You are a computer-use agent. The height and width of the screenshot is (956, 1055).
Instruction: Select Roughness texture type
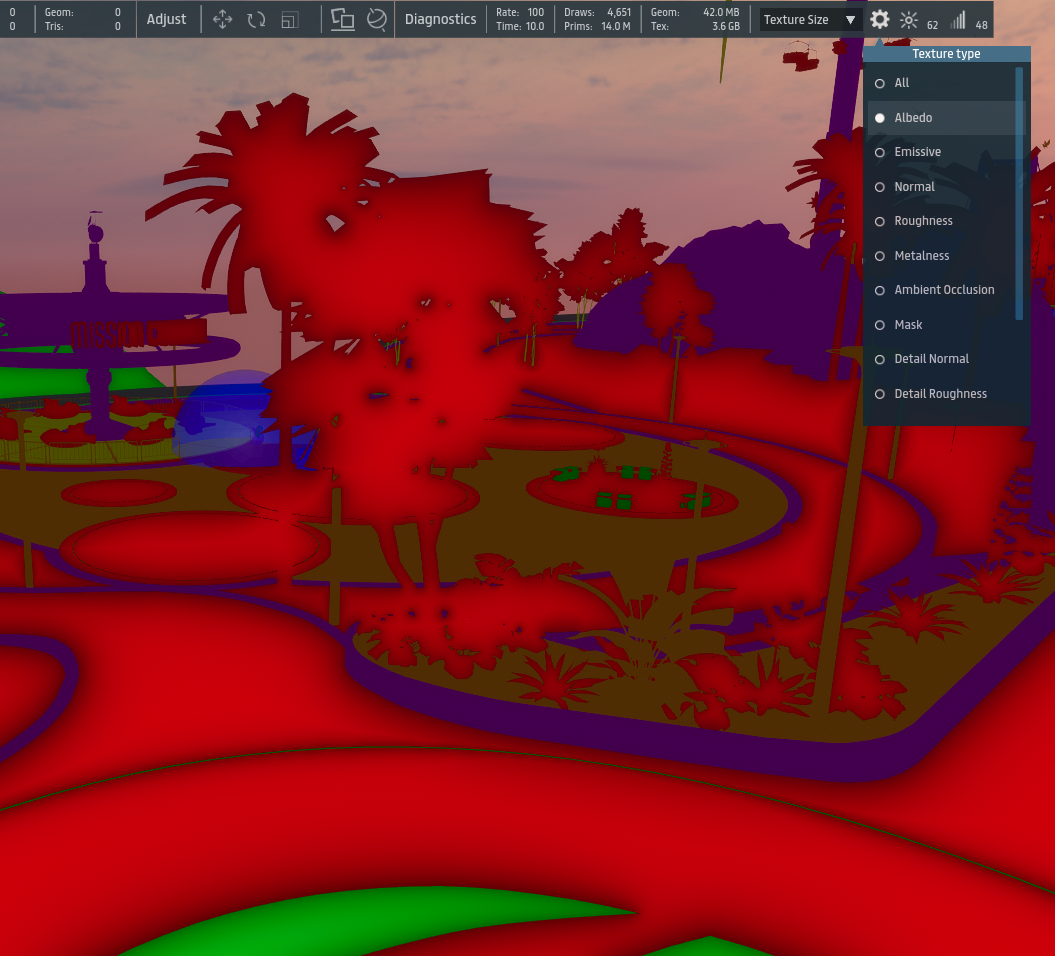880,221
